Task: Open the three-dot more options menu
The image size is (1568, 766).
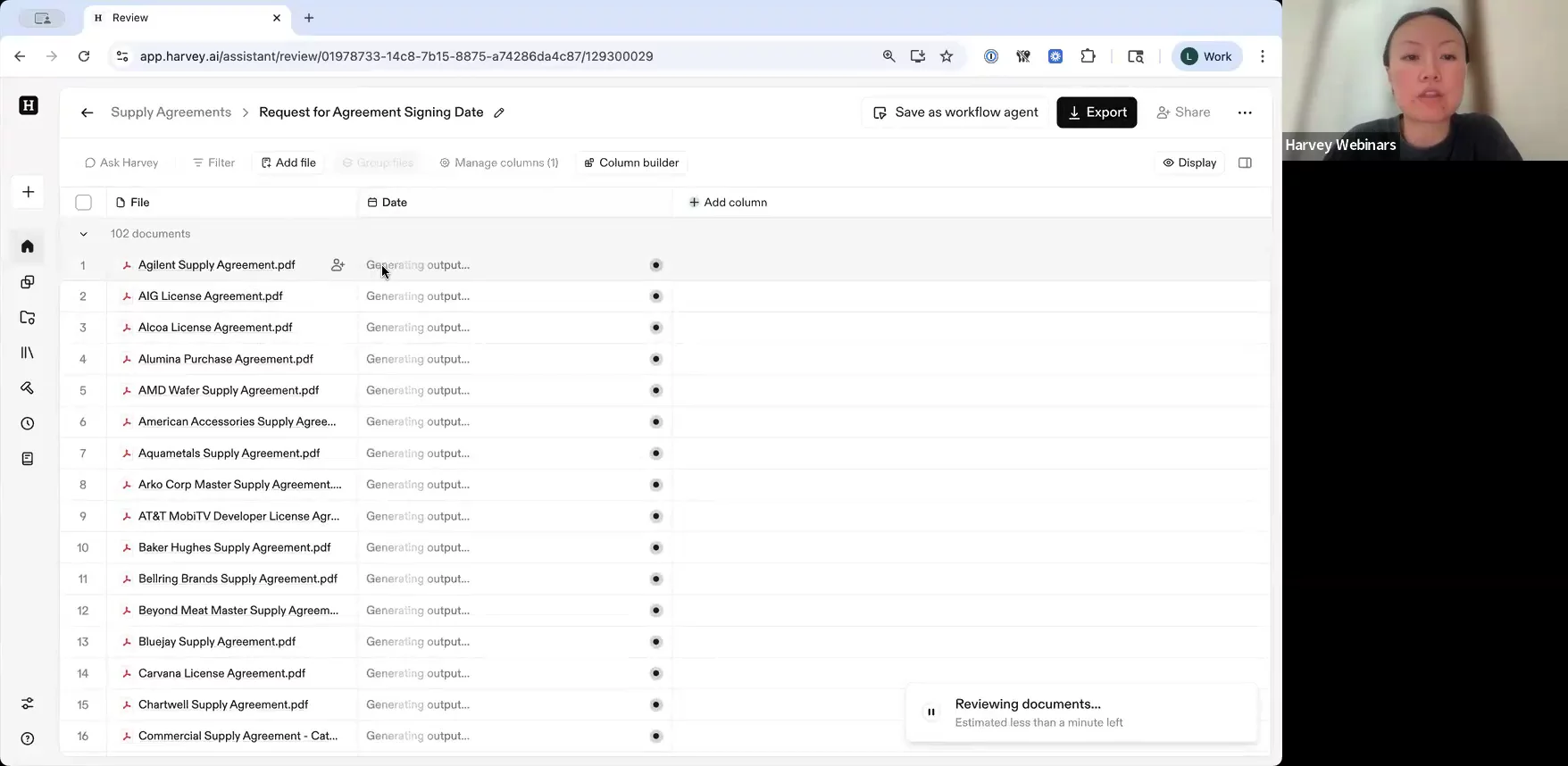Action: click(x=1245, y=112)
